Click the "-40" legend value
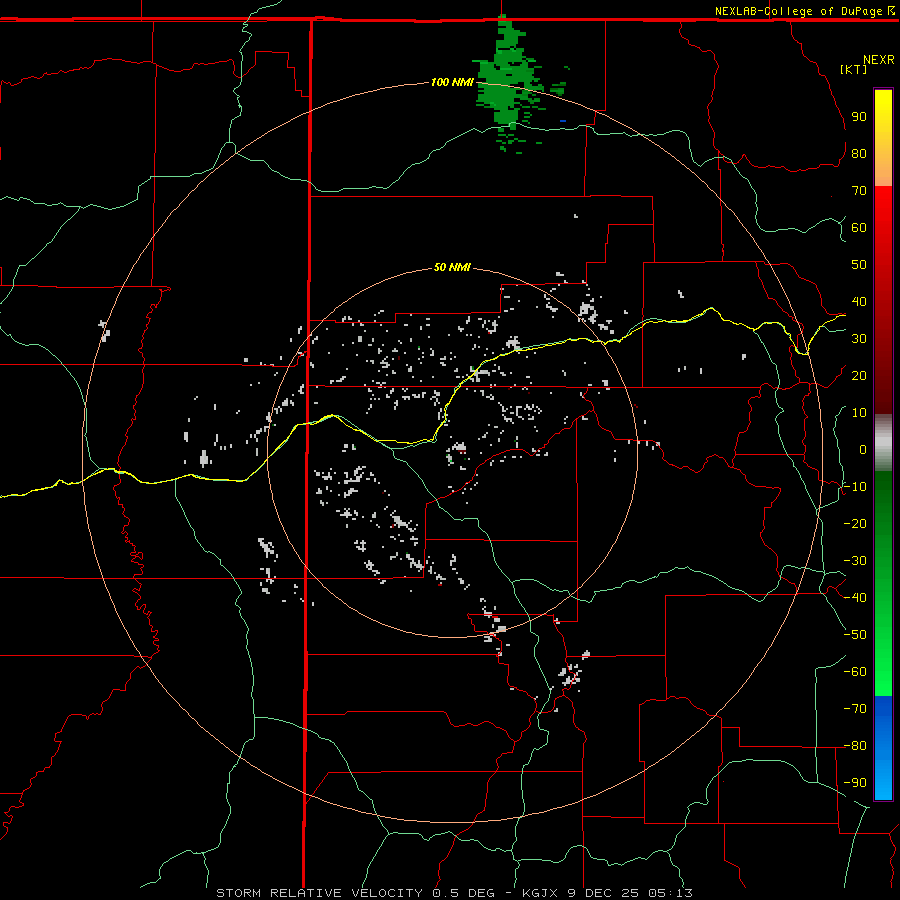 (x=855, y=598)
